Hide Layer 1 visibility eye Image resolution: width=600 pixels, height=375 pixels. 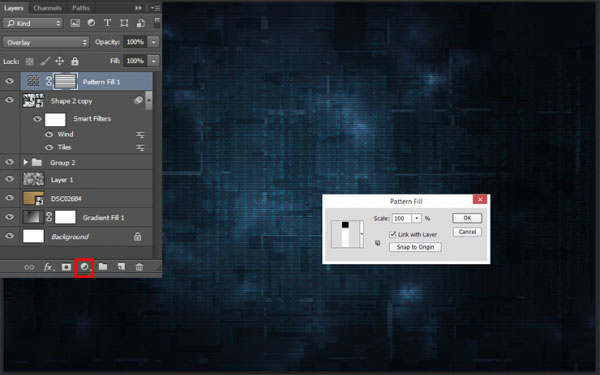(10, 179)
